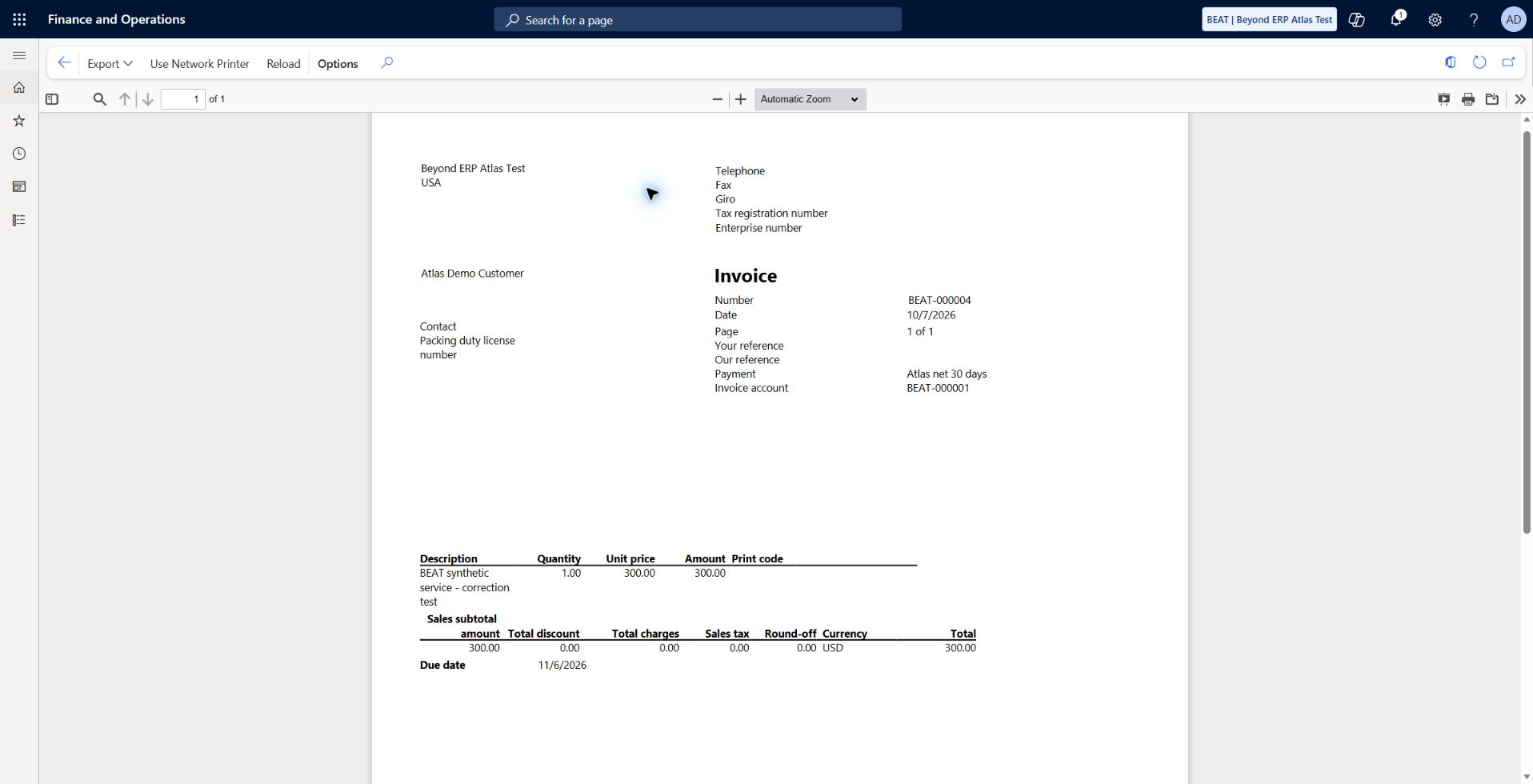Click the search magnifier in action bar
Image resolution: width=1533 pixels, height=784 pixels.
point(387,63)
